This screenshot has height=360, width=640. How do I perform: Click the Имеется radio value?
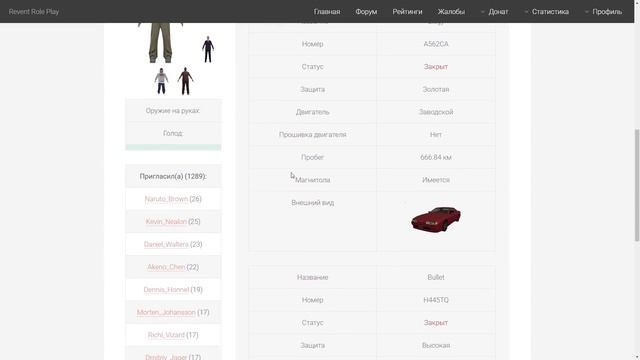436,180
